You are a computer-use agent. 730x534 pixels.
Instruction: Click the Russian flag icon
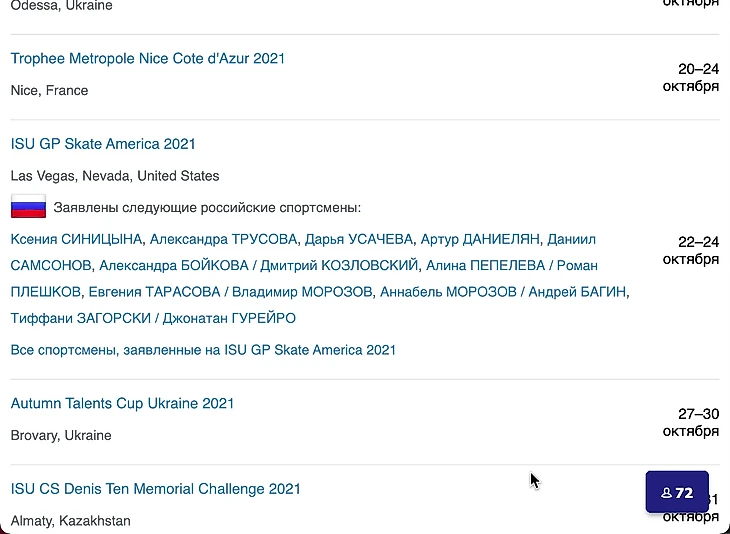point(28,207)
